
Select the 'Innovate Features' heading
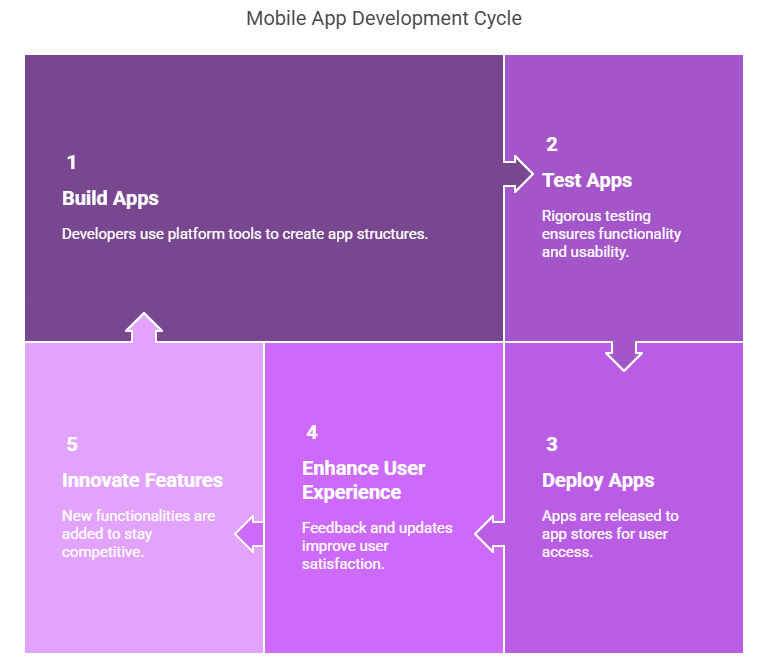(x=142, y=480)
